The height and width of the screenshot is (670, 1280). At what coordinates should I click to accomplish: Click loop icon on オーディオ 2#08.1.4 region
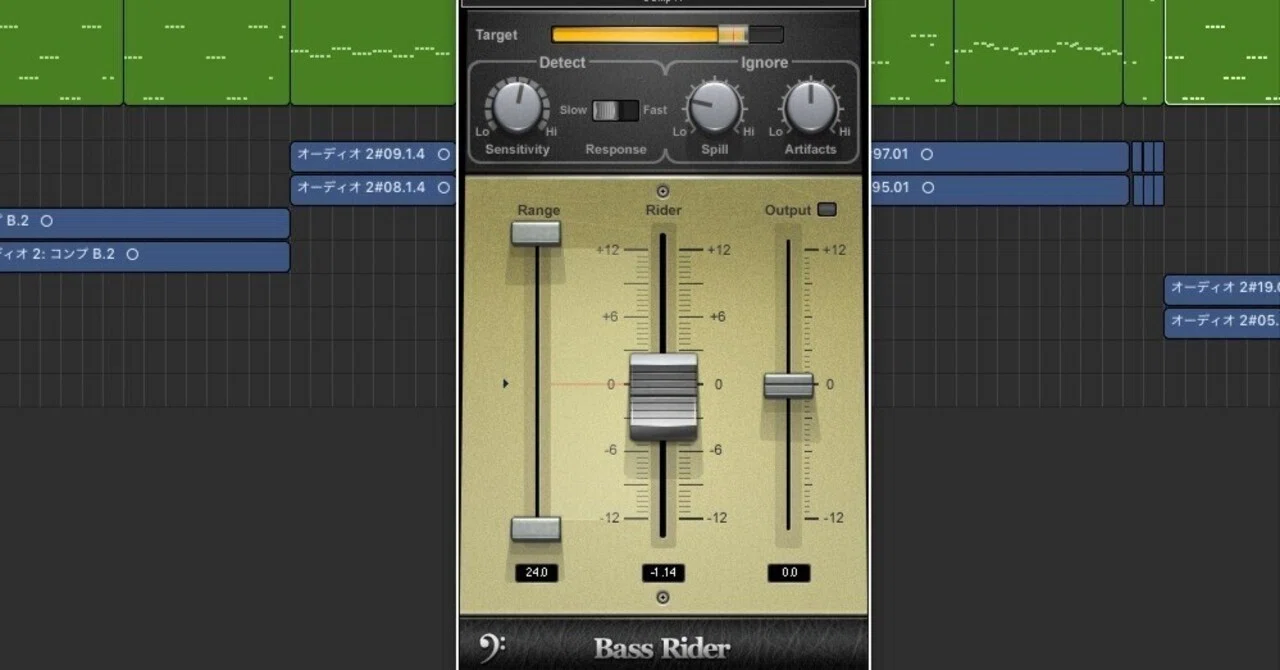coord(444,187)
